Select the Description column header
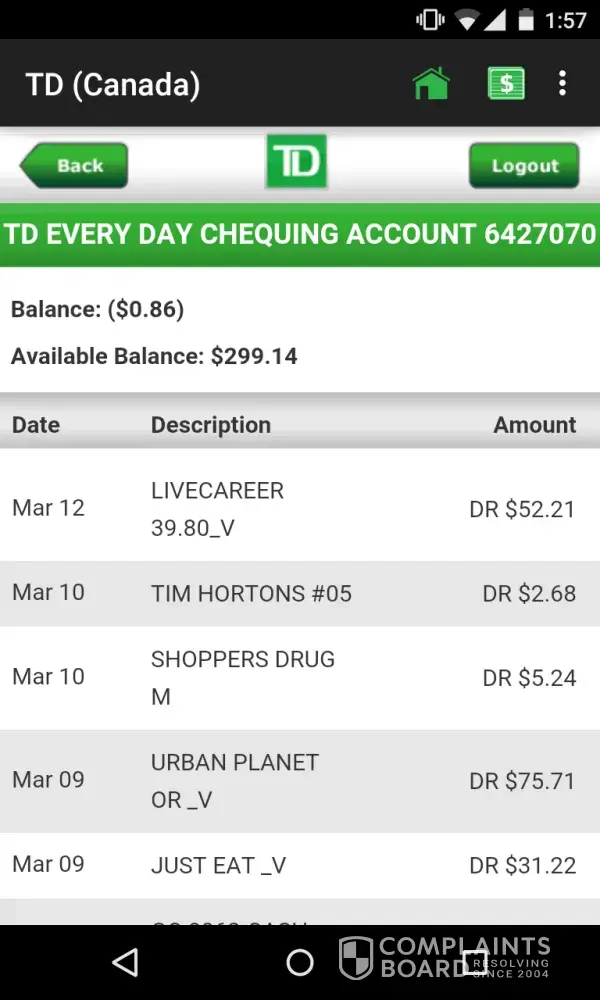The image size is (600, 1000). click(x=211, y=425)
